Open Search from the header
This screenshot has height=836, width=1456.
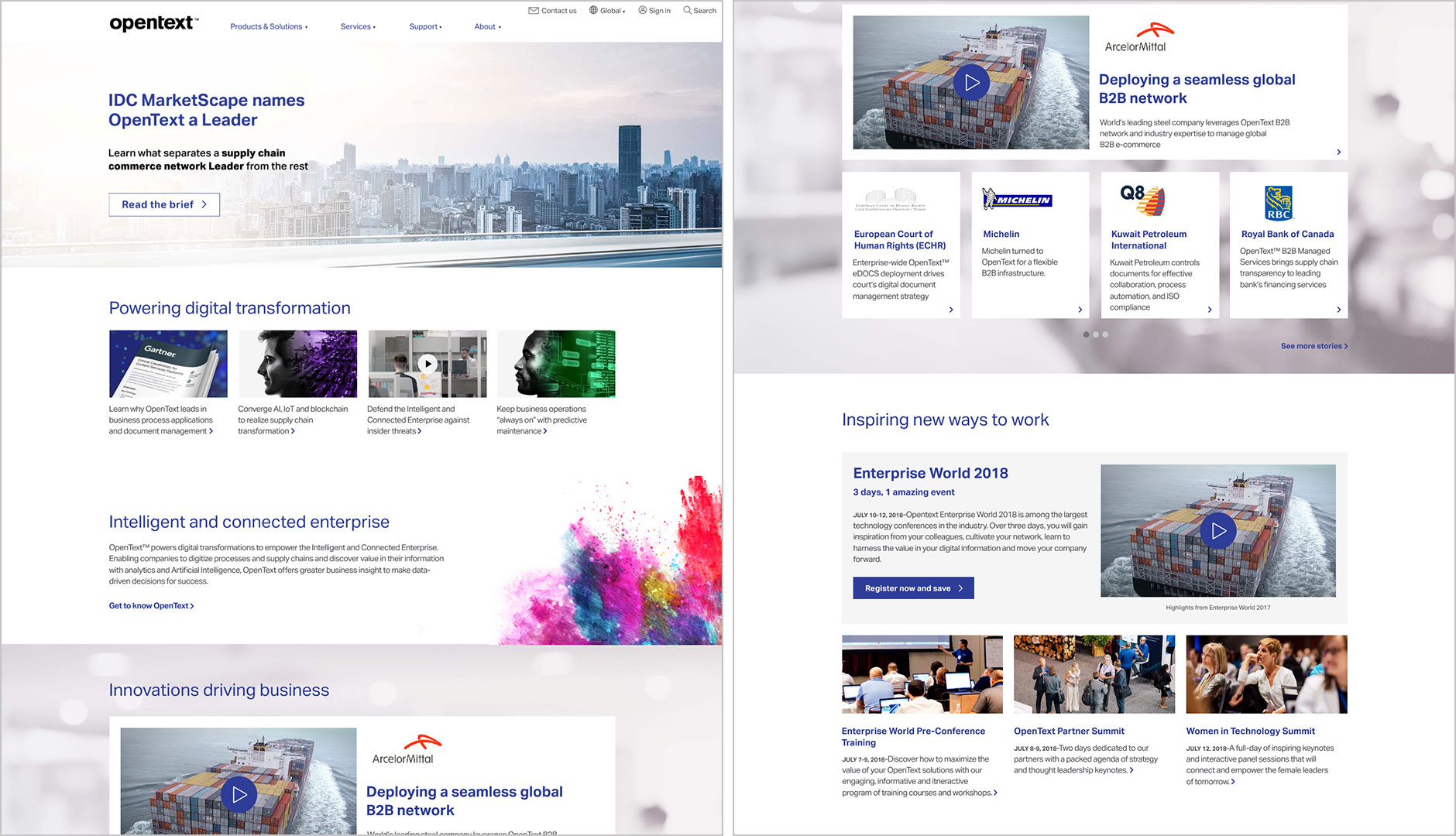[699, 11]
